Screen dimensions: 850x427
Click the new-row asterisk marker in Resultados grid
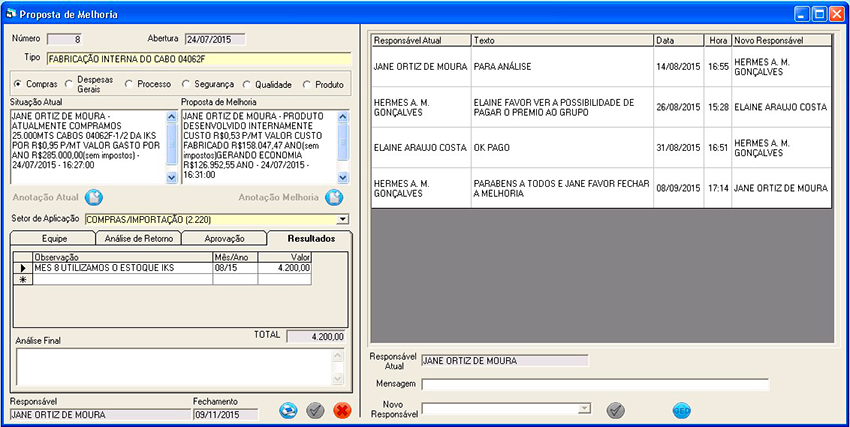click(23, 279)
